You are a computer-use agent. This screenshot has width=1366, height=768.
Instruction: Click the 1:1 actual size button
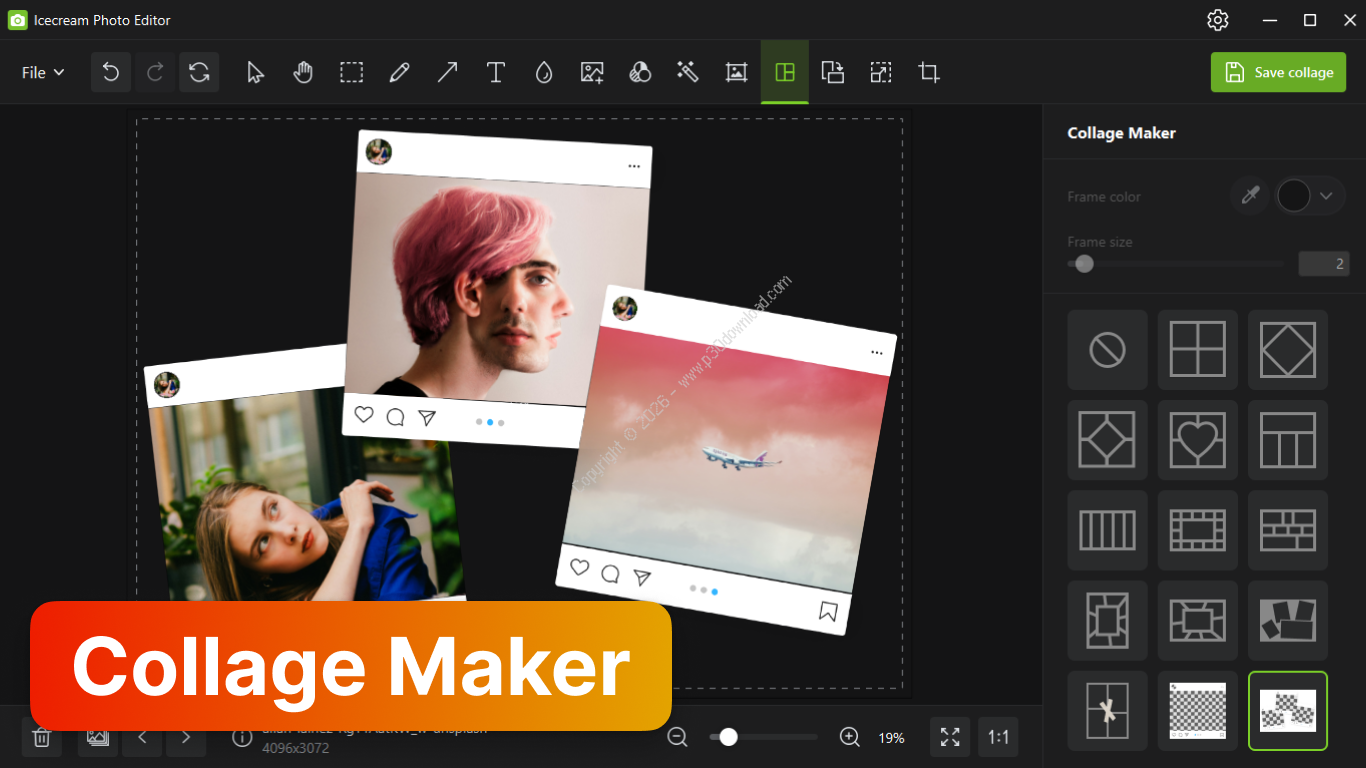pos(998,738)
